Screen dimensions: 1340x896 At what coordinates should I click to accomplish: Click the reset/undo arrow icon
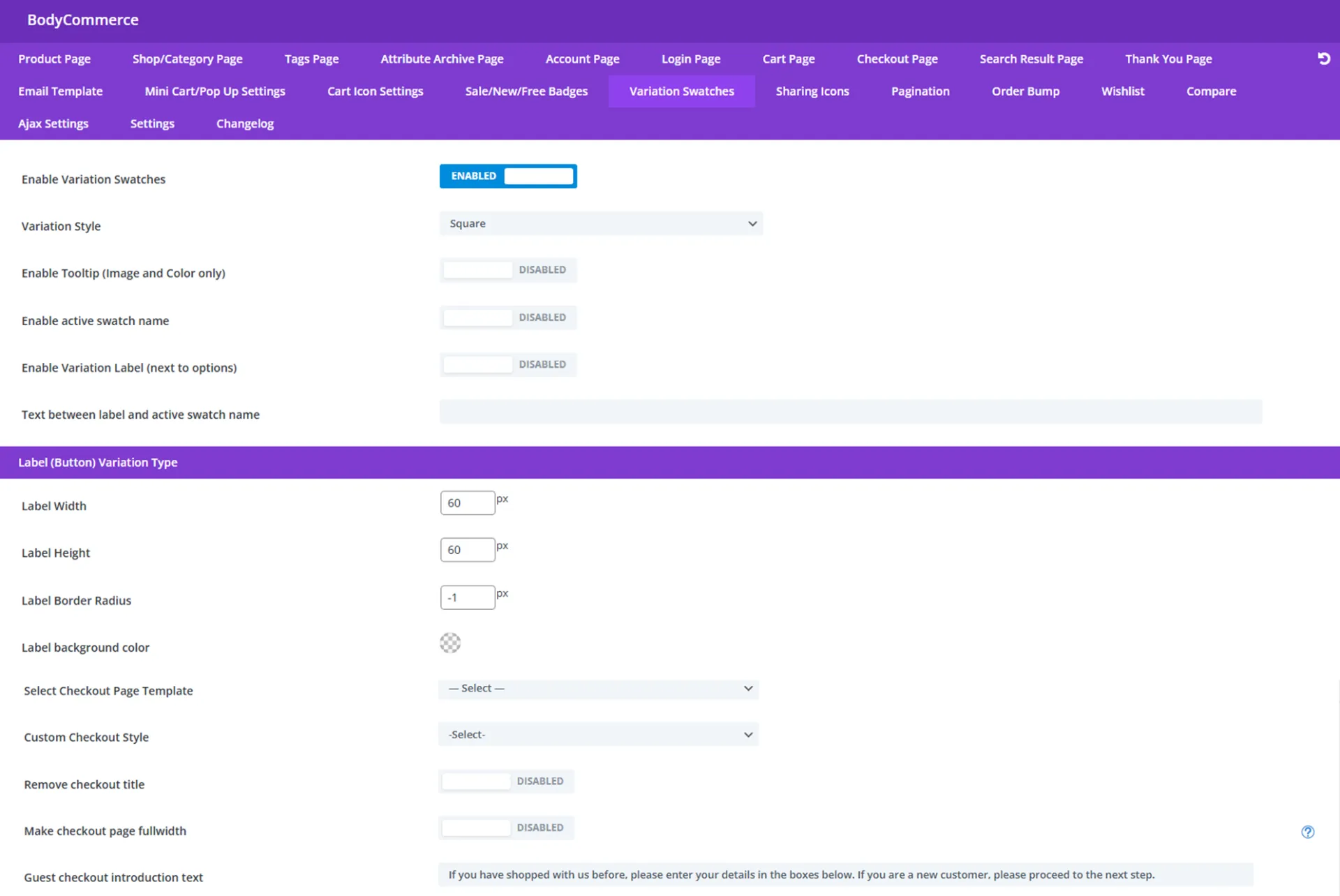coord(1323,59)
